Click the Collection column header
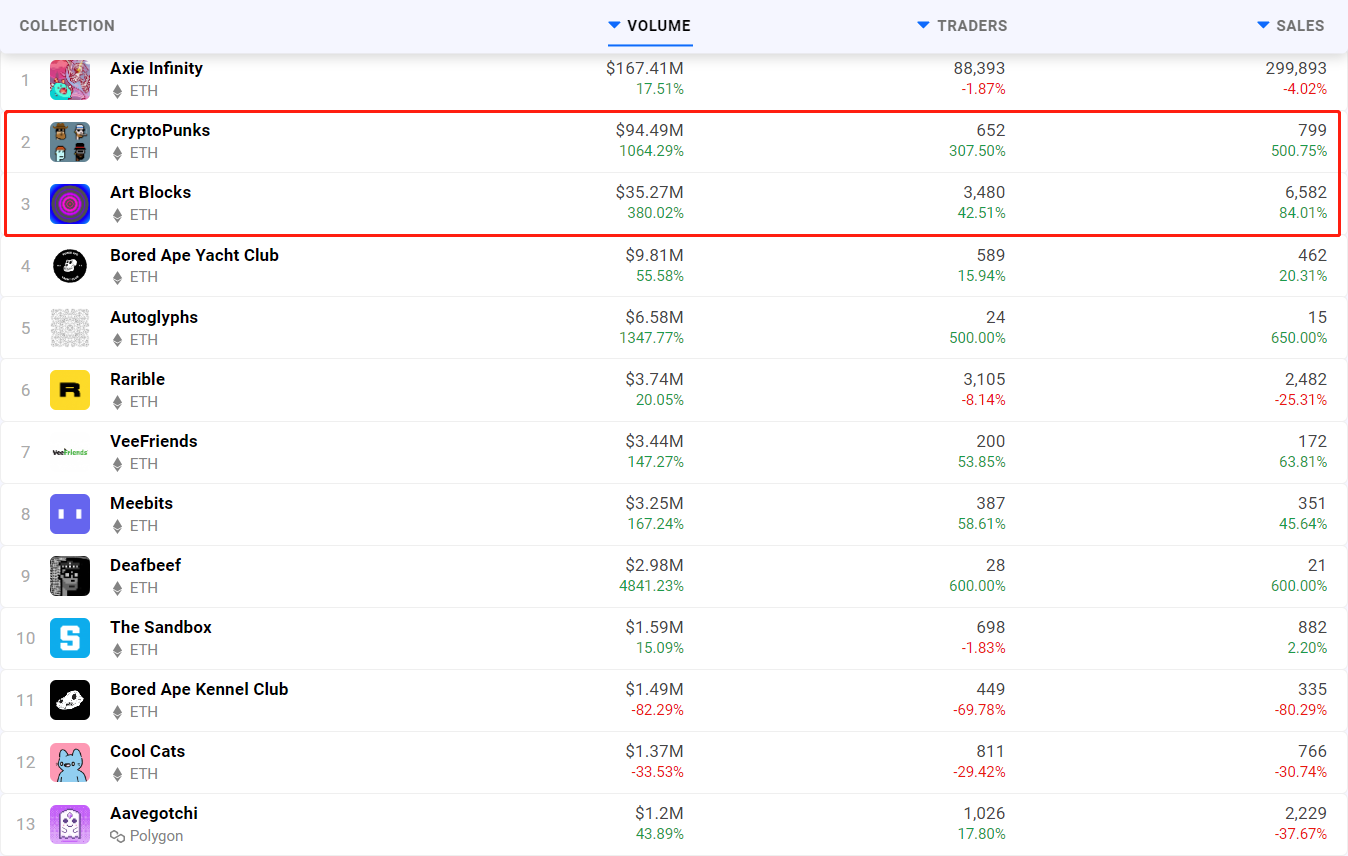Image resolution: width=1348 pixels, height=856 pixels. (x=67, y=26)
